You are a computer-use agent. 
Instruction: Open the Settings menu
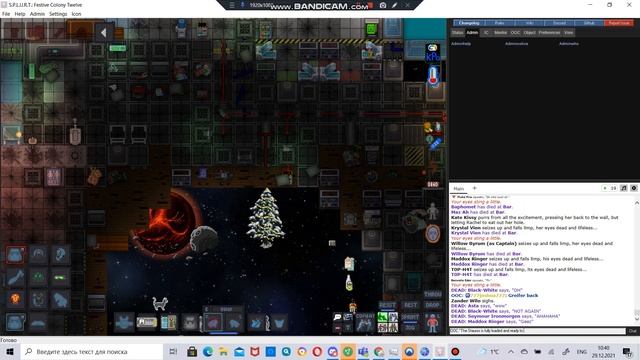point(58,14)
